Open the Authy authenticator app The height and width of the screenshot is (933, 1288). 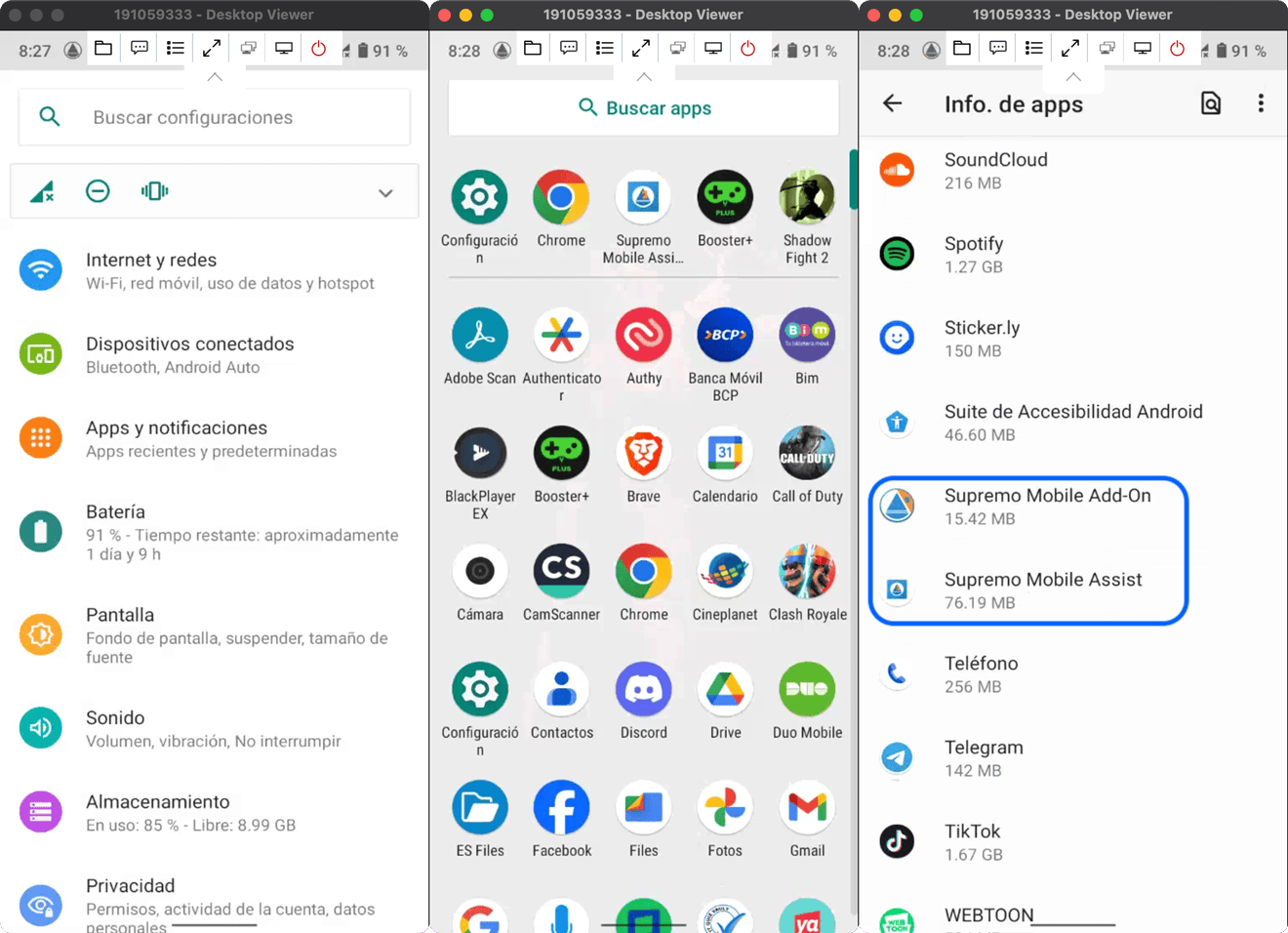(x=643, y=335)
